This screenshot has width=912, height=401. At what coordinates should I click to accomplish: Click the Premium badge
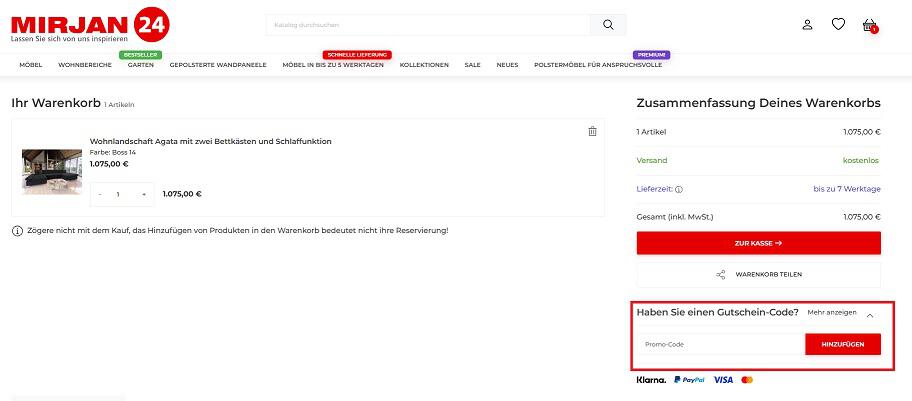point(651,55)
